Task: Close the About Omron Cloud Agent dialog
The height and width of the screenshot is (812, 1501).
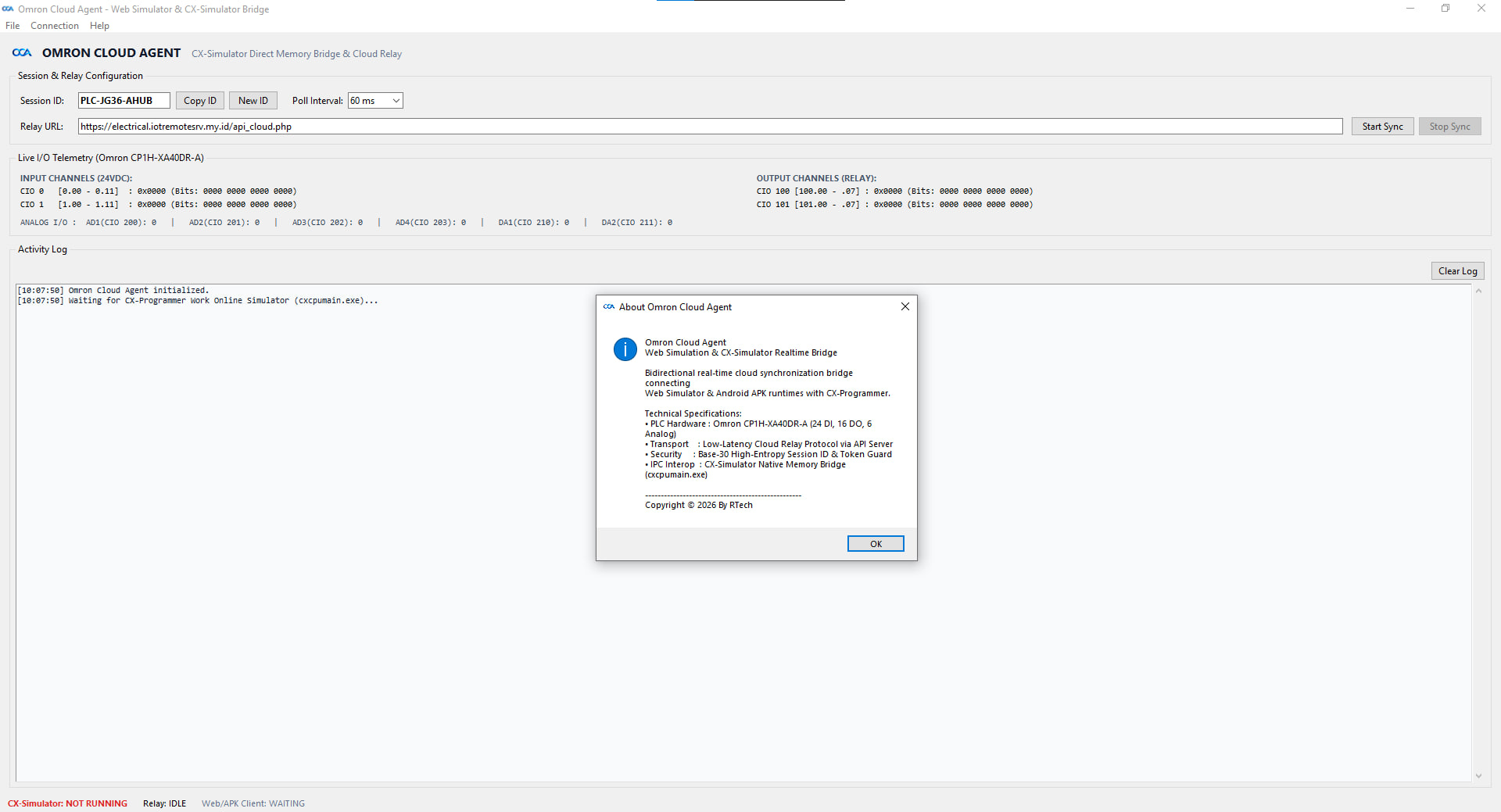Action: click(x=905, y=306)
